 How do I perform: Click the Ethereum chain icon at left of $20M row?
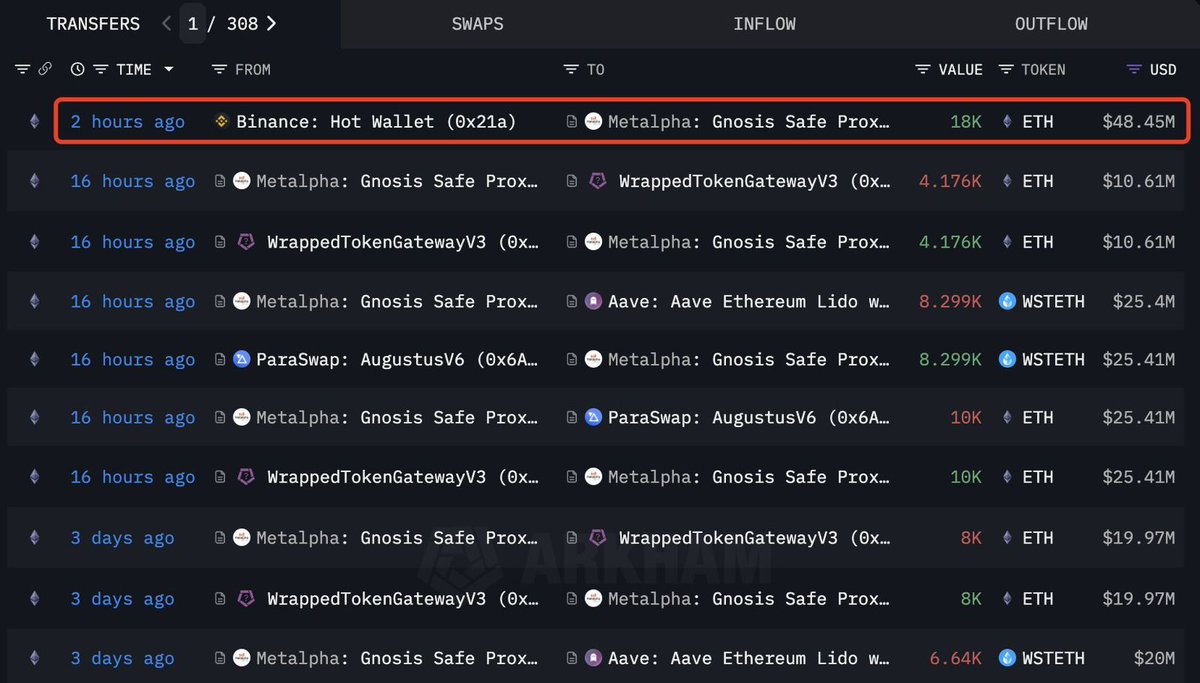(34, 658)
